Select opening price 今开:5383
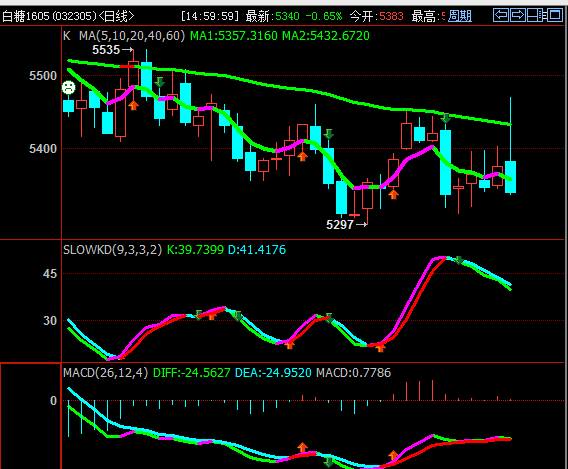 click(x=376, y=16)
